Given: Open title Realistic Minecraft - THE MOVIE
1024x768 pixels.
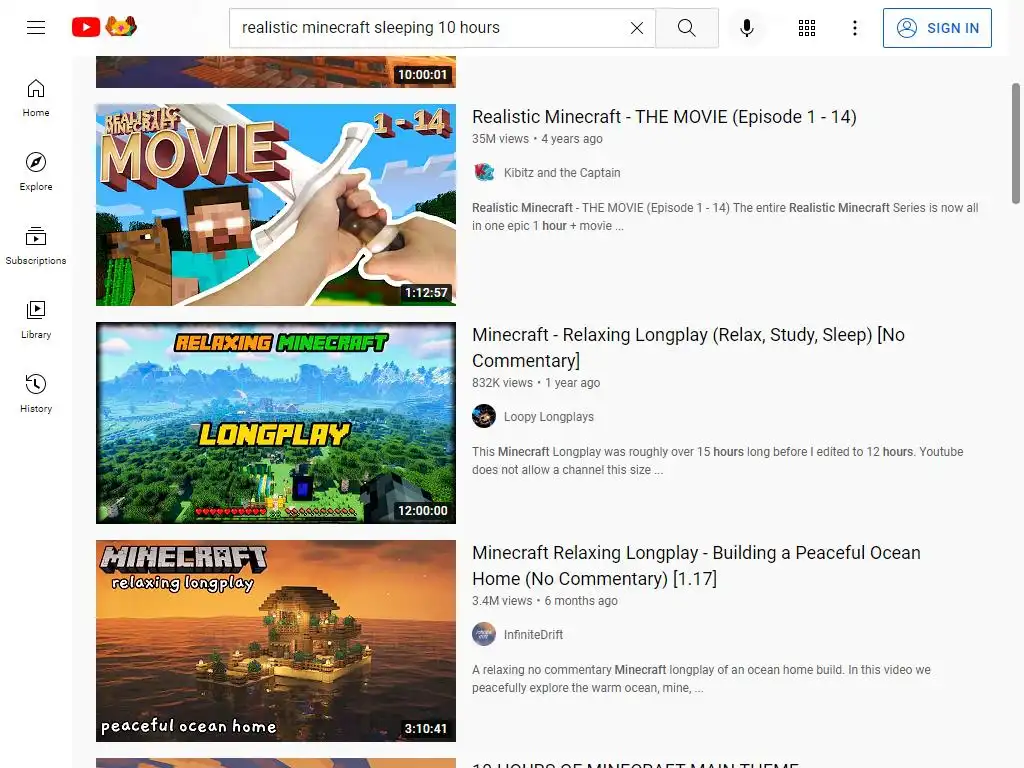Looking at the screenshot, I should point(664,117).
